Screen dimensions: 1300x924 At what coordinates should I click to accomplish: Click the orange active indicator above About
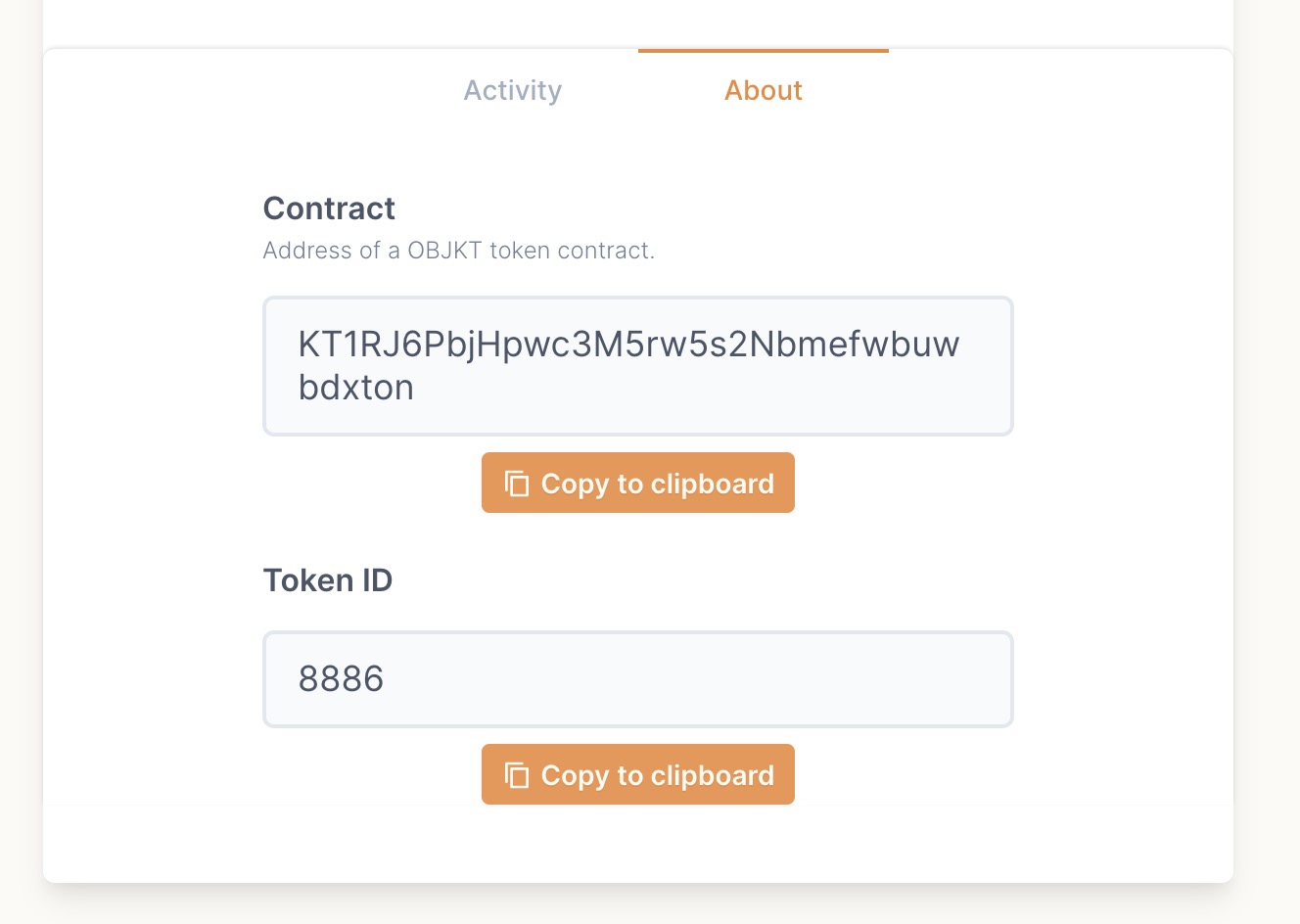[764, 50]
